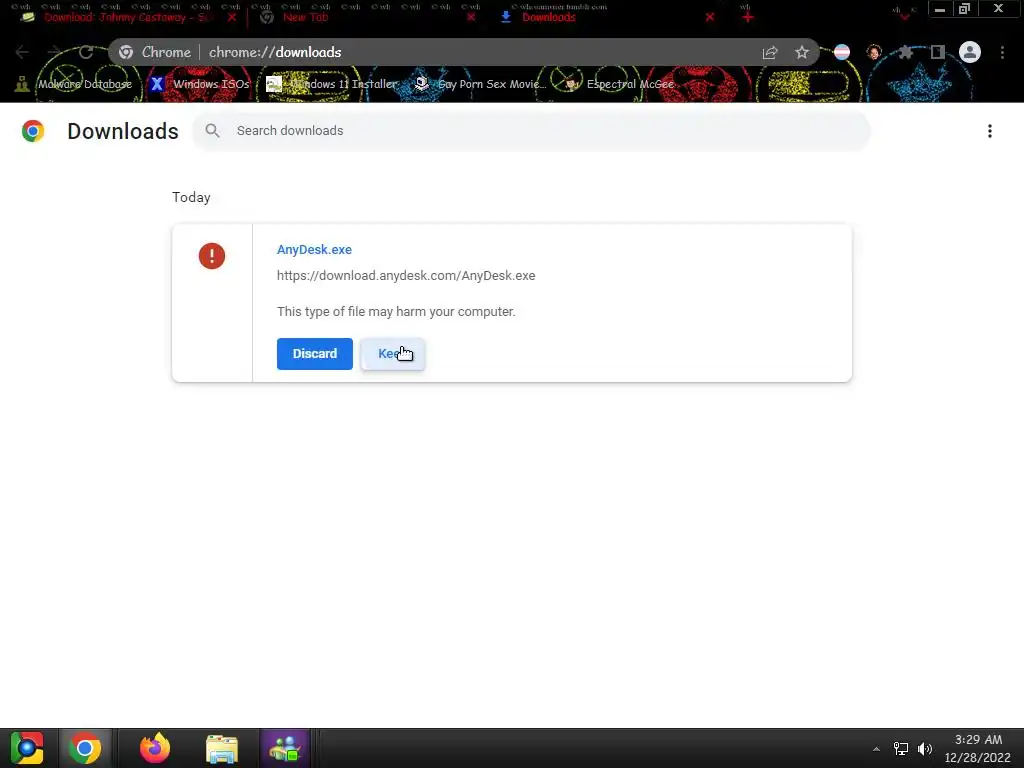1024x768 pixels.
Task: Open the Downloads page three-dot menu
Action: tap(989, 131)
